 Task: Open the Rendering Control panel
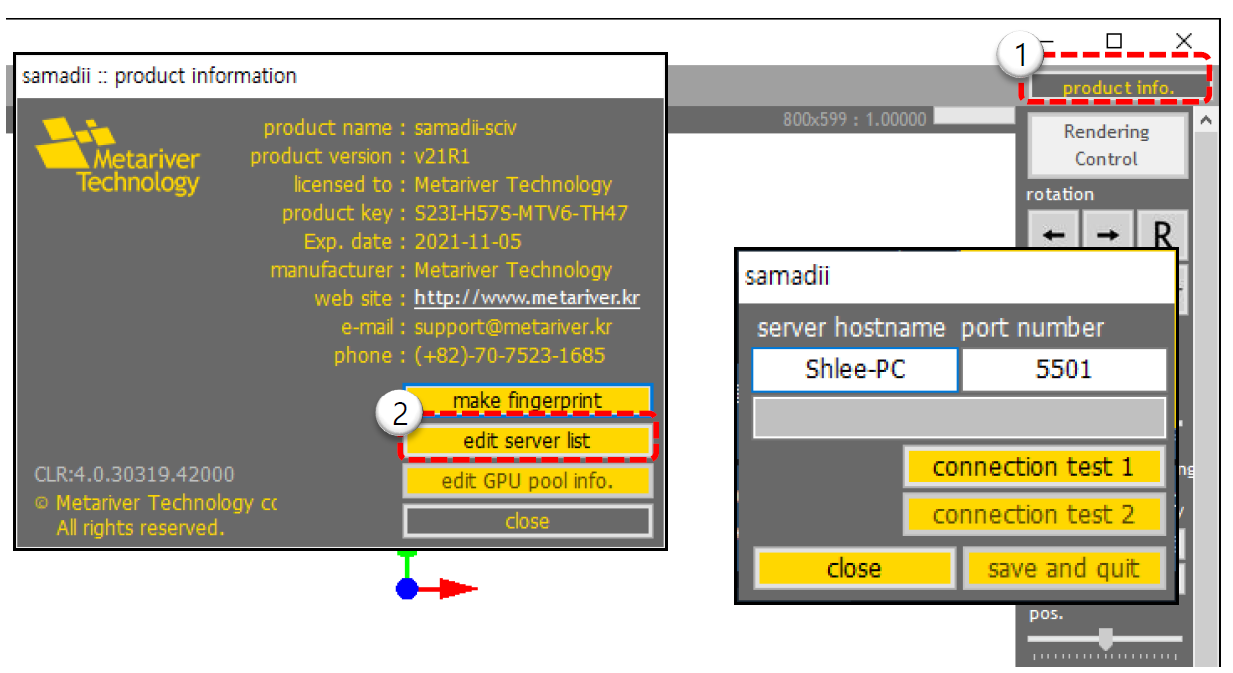[x=1107, y=145]
